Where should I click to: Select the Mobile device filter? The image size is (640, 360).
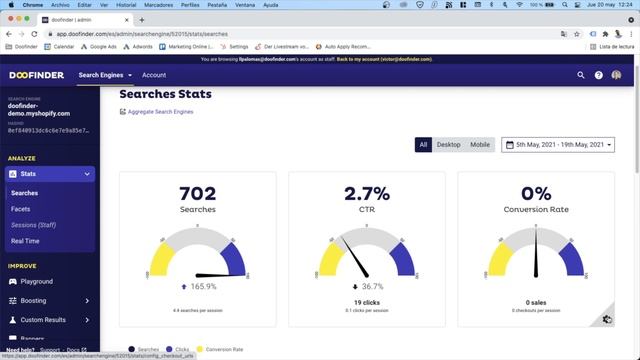pyautogui.click(x=480, y=145)
